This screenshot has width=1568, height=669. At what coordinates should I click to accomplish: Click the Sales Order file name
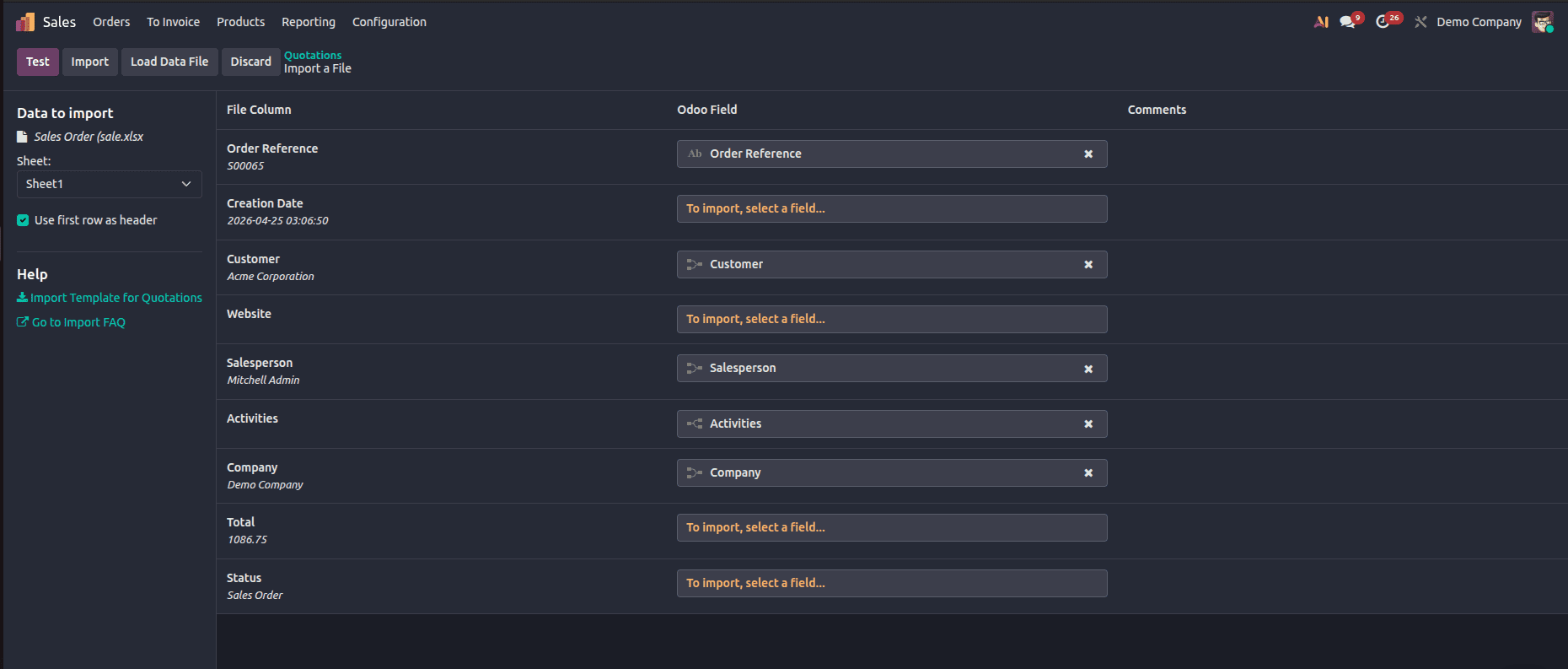(89, 137)
